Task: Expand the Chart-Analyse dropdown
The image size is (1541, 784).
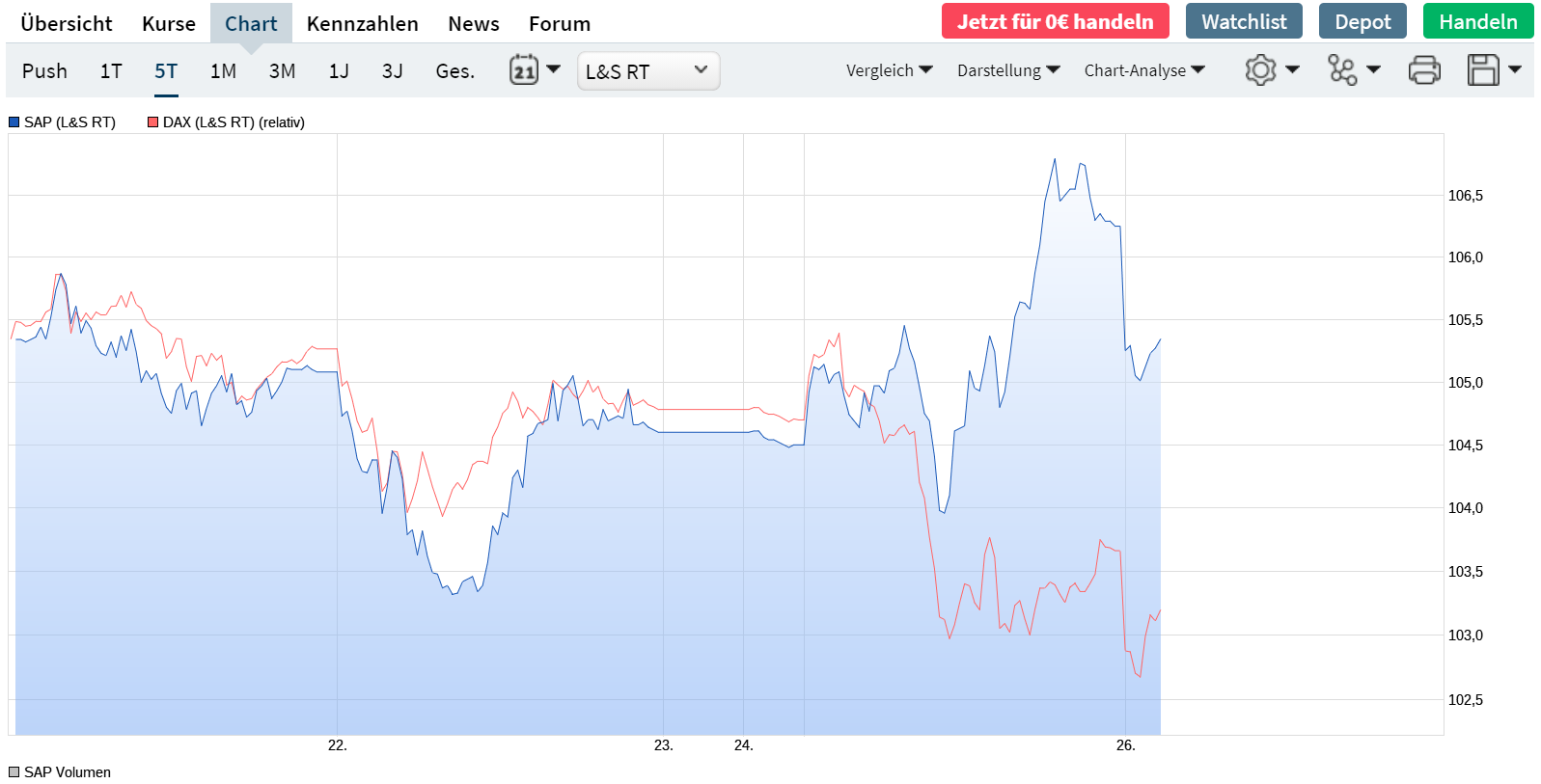Action: (1144, 70)
